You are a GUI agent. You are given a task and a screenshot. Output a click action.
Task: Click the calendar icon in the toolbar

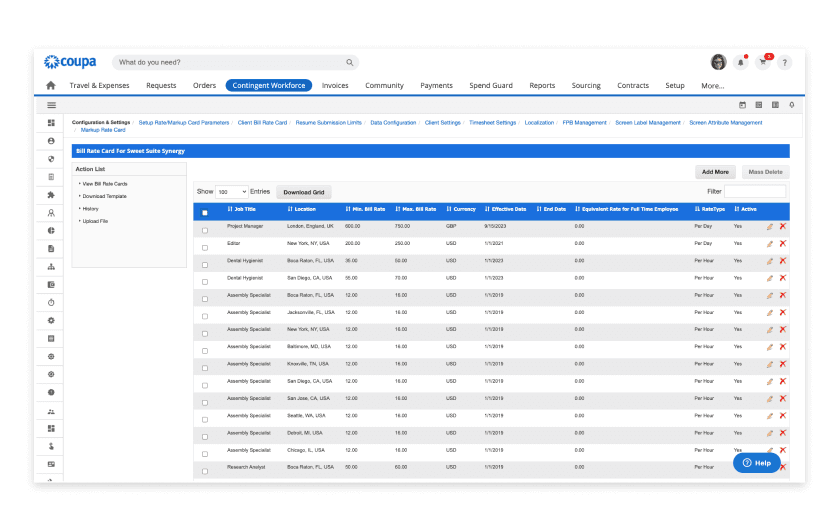pyautogui.click(x=742, y=105)
